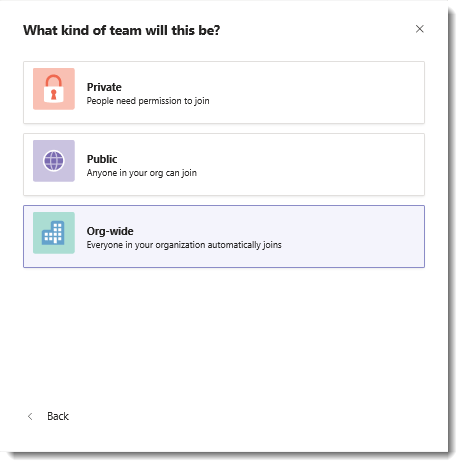Click the green building Org-wide icon
The image size is (463, 467).
tap(54, 233)
